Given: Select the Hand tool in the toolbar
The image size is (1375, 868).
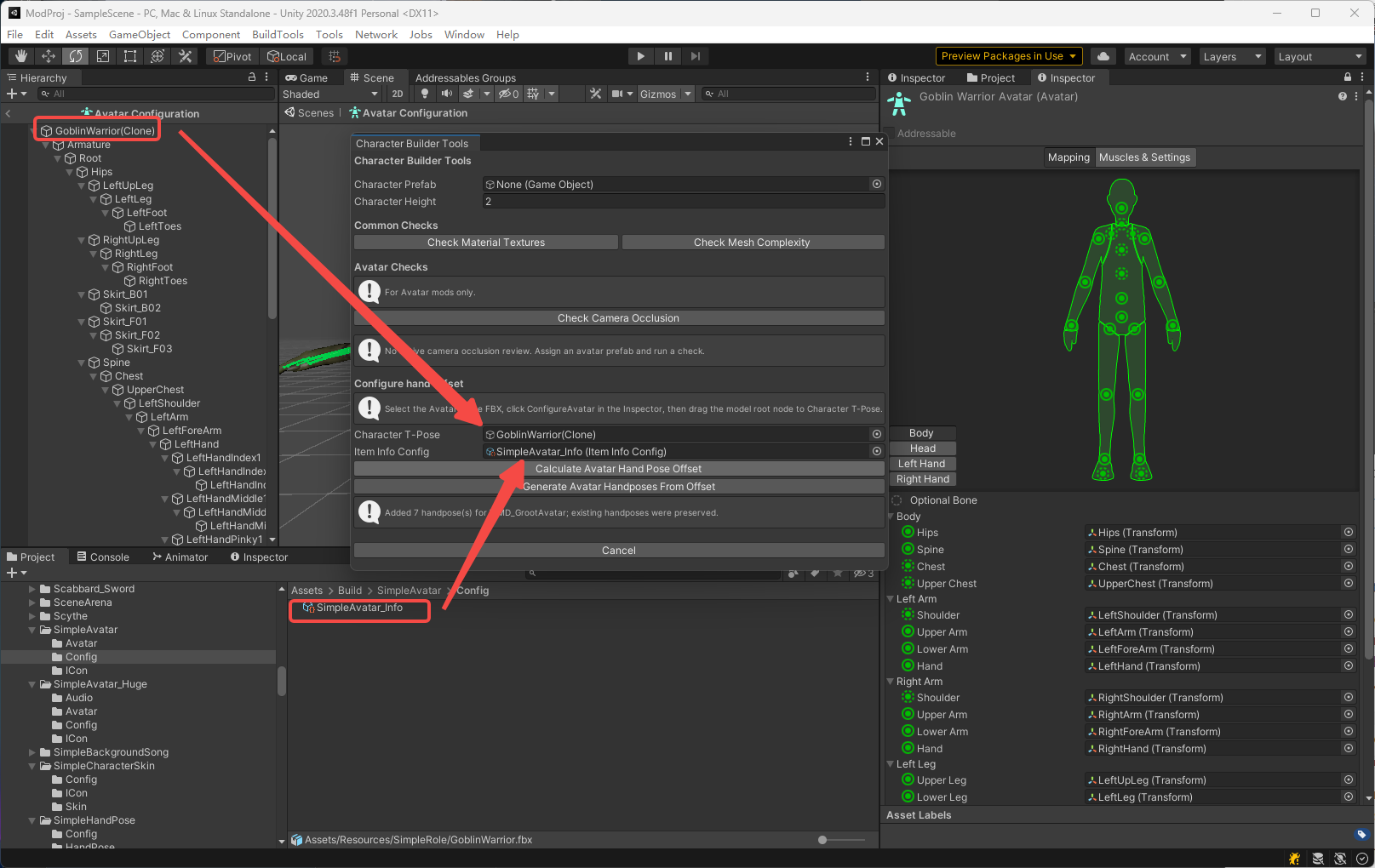Looking at the screenshot, I should [21, 56].
